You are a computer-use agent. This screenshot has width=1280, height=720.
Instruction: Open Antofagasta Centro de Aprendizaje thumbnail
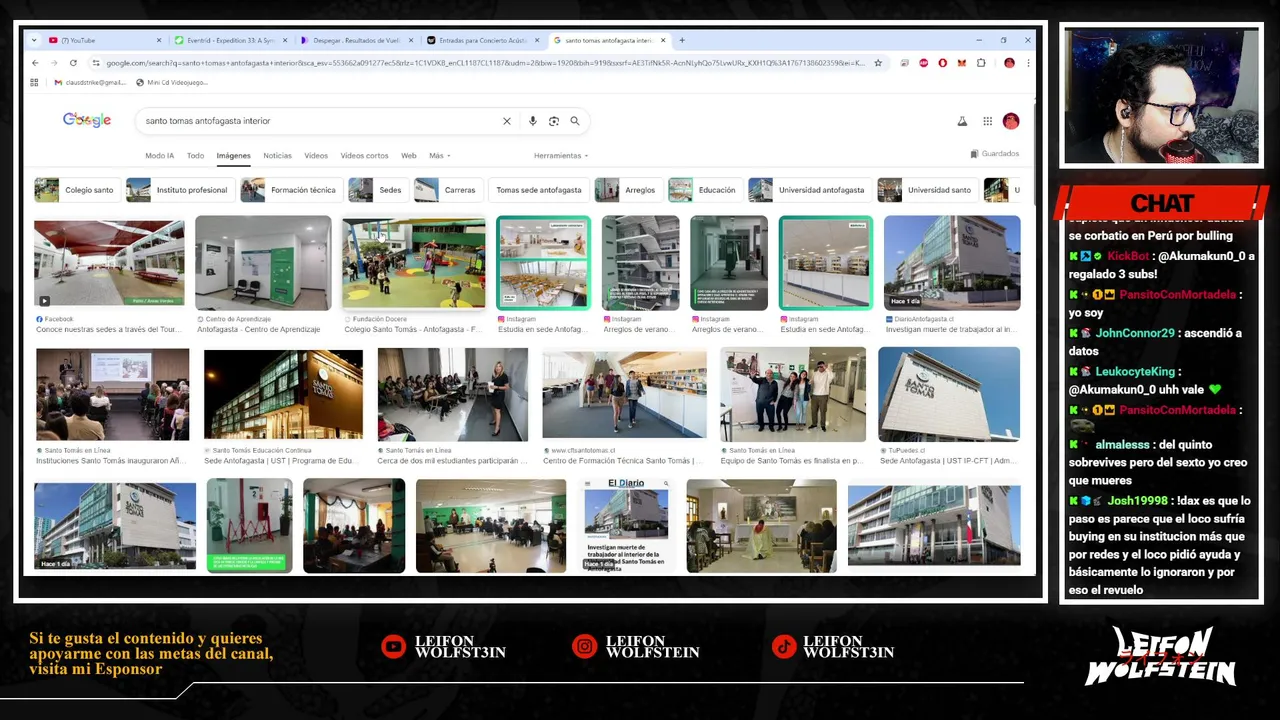click(263, 263)
